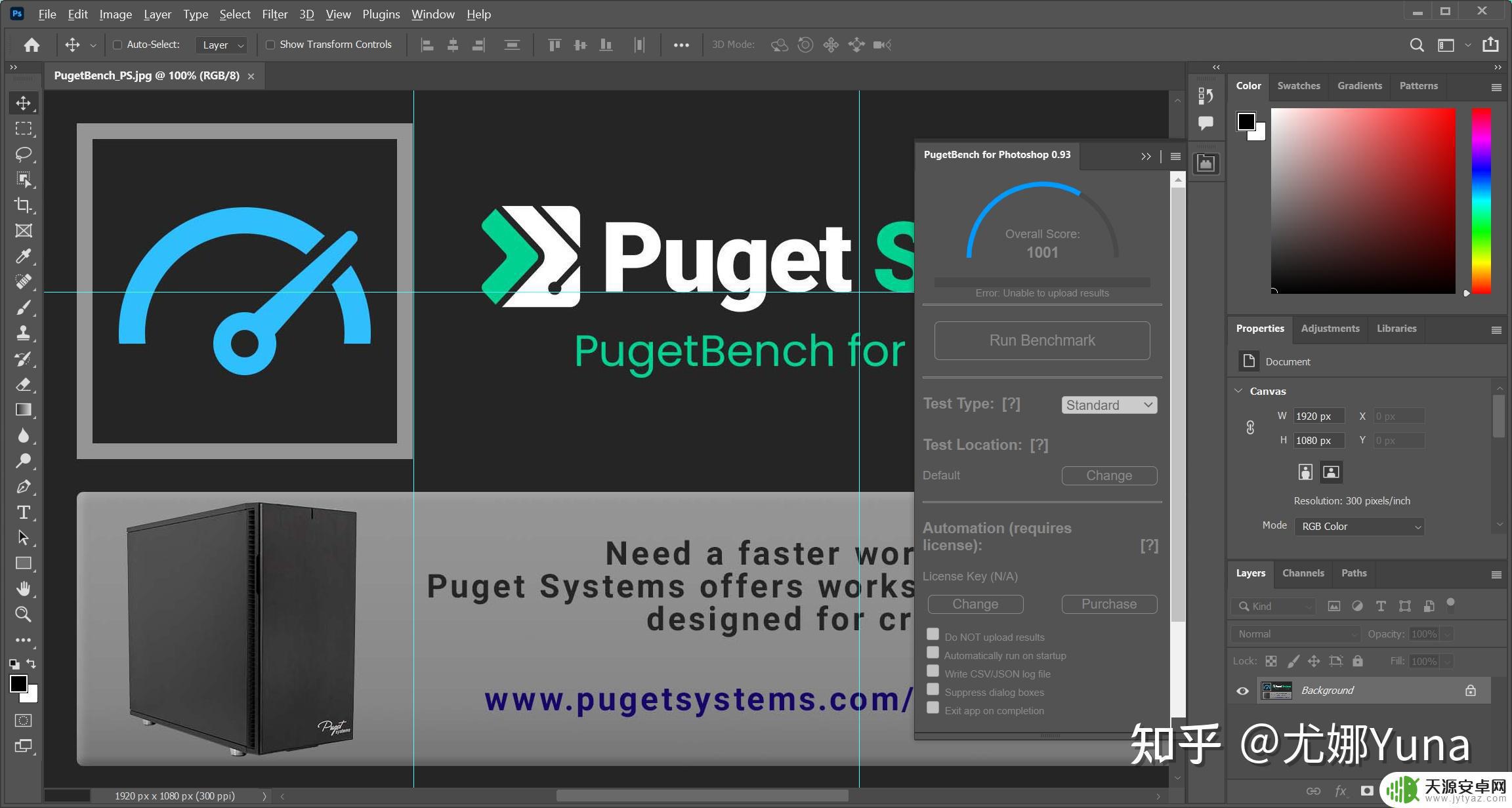Click Test Type help [?] link
1512x808 pixels.
[x=1011, y=403]
